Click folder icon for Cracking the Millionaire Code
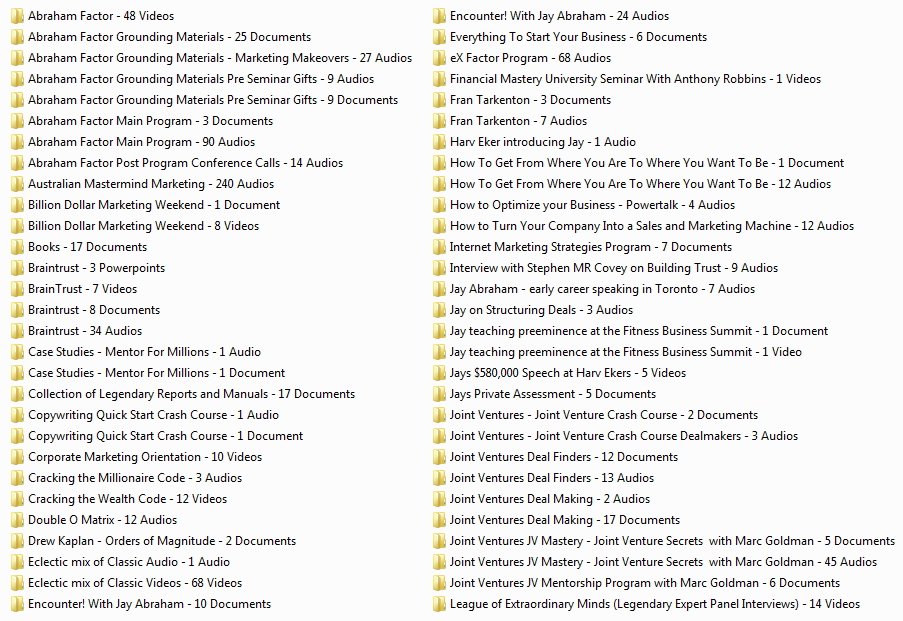This screenshot has height=621, width=903. pos(17,478)
